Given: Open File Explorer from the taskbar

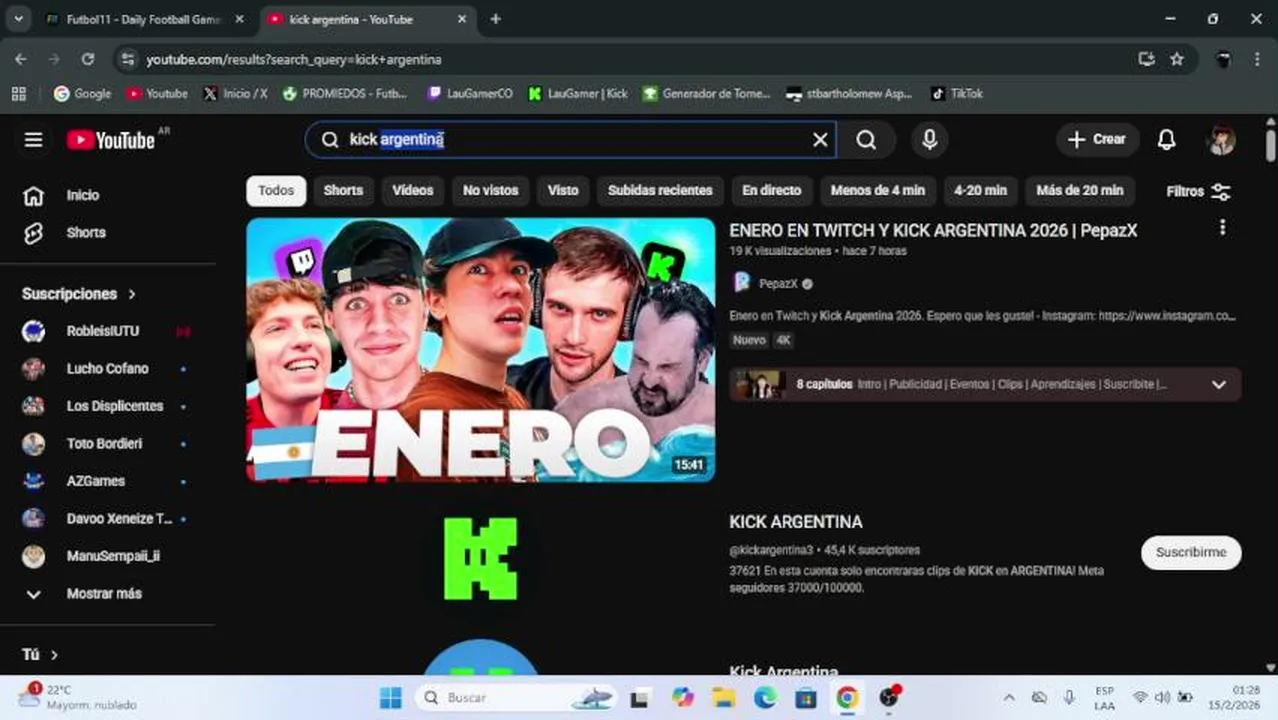Looking at the screenshot, I should tap(723, 697).
